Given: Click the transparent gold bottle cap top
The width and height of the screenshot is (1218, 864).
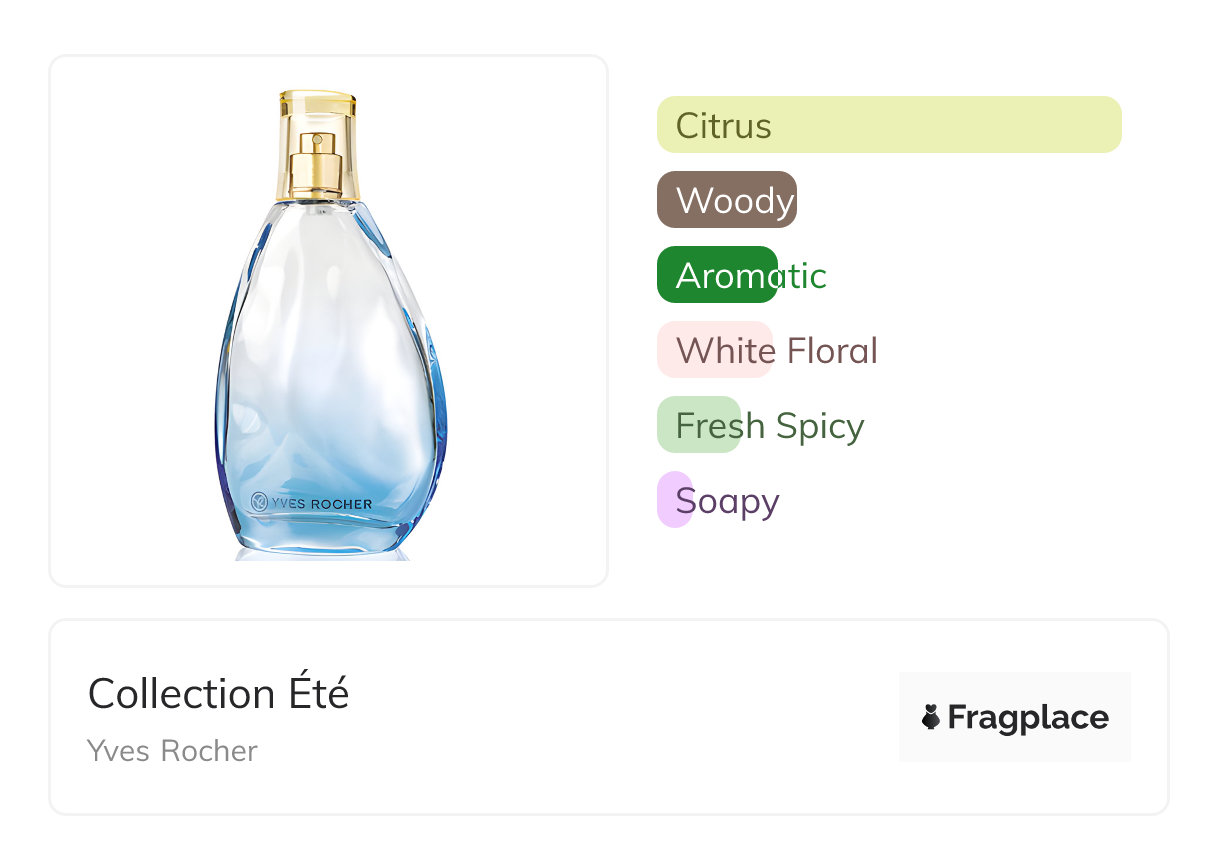Looking at the screenshot, I should click(x=318, y=103).
